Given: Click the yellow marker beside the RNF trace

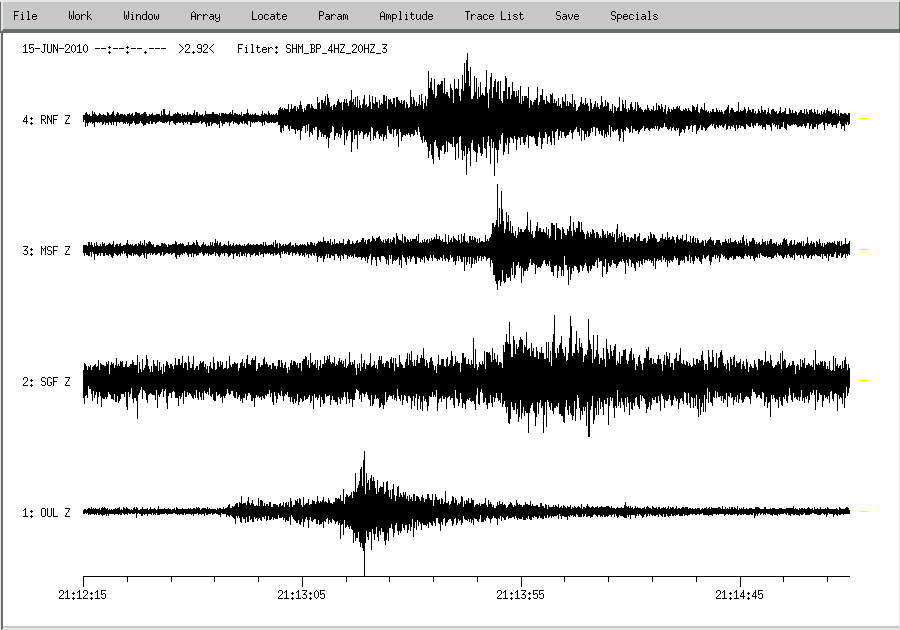Looking at the screenshot, I should (x=864, y=119).
